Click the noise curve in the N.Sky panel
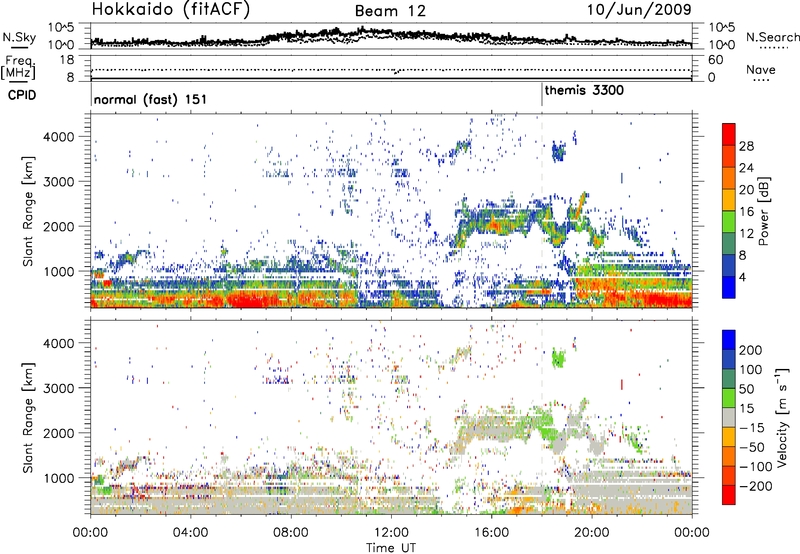 391,37
